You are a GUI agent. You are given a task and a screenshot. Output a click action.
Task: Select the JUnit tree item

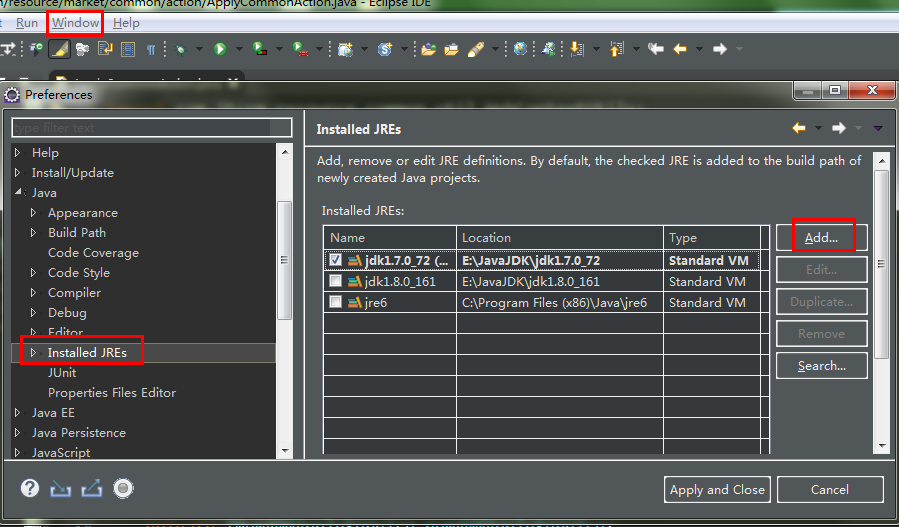point(62,373)
